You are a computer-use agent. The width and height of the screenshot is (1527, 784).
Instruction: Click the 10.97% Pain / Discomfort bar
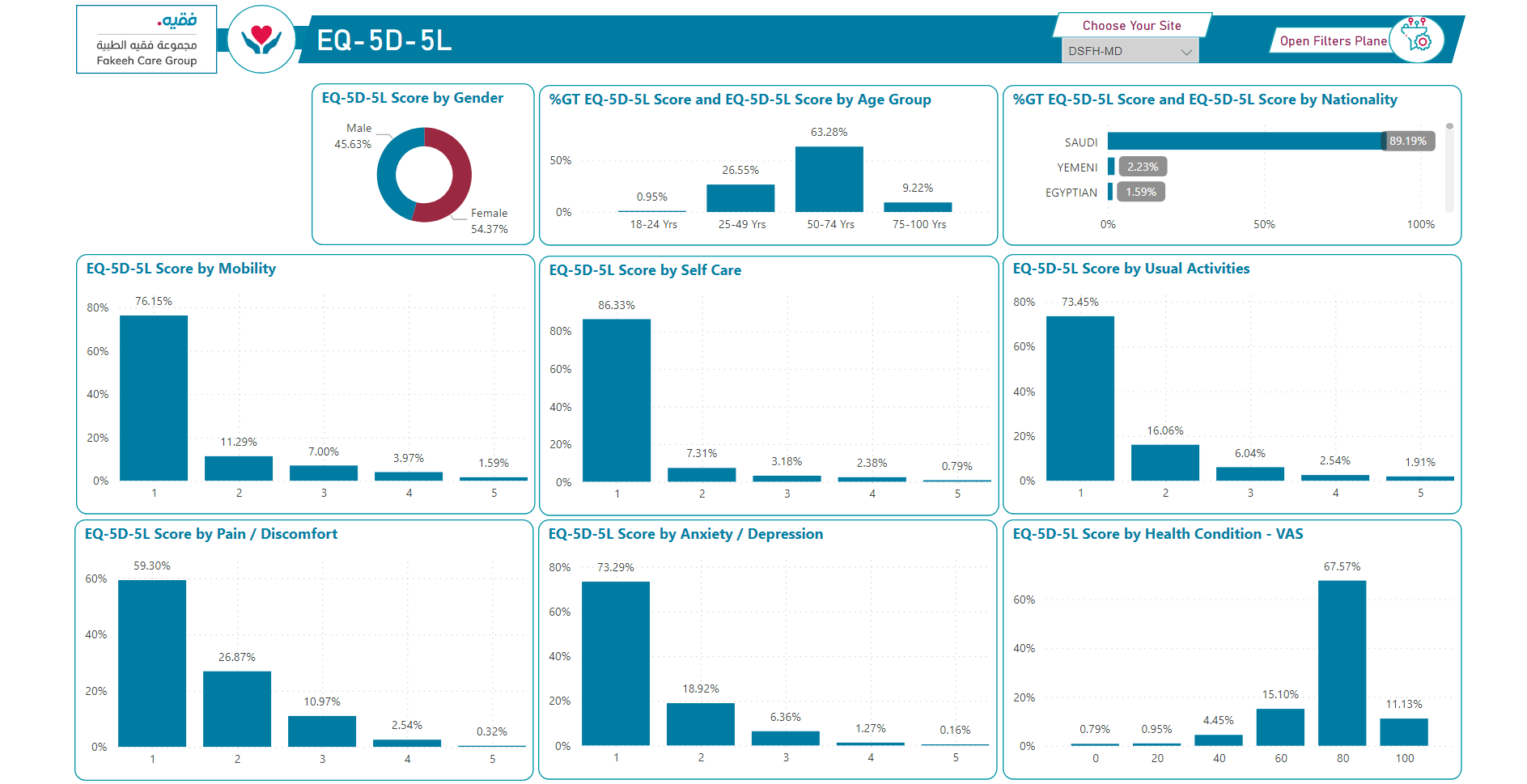(322, 731)
